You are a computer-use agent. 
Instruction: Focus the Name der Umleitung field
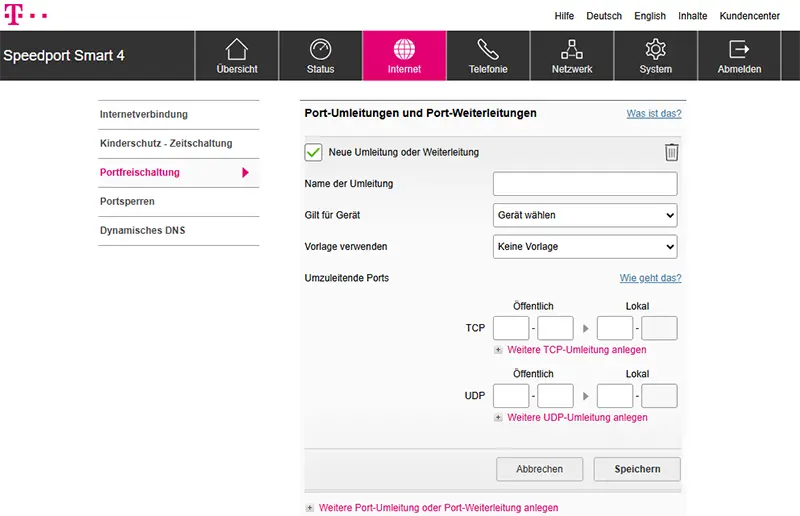click(585, 184)
